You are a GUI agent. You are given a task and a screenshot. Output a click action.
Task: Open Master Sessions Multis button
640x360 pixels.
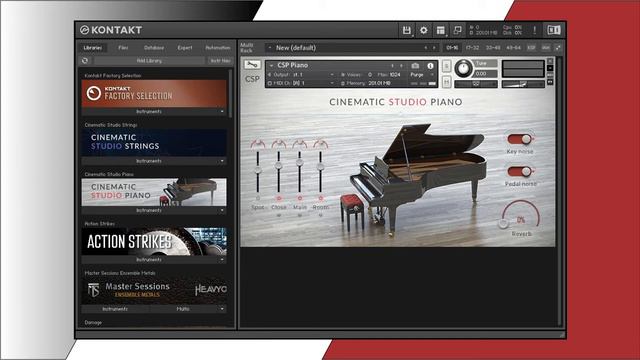tap(183, 309)
